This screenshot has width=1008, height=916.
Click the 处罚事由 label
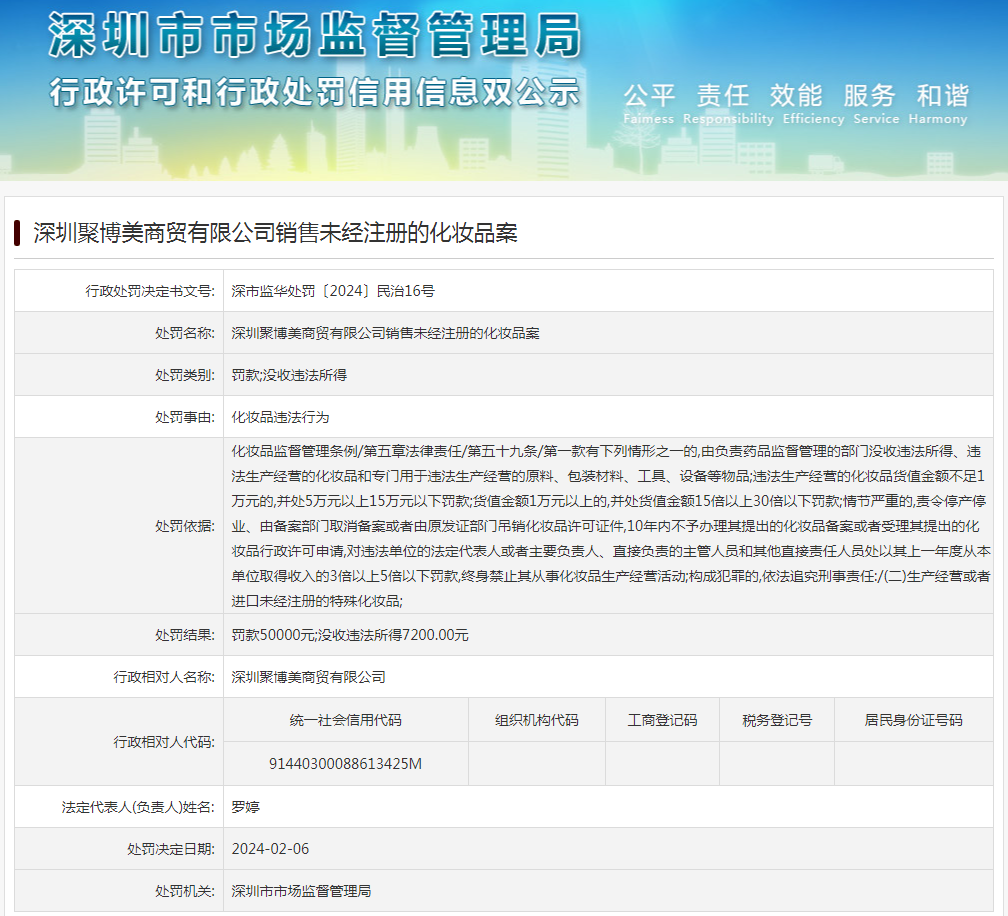184,417
